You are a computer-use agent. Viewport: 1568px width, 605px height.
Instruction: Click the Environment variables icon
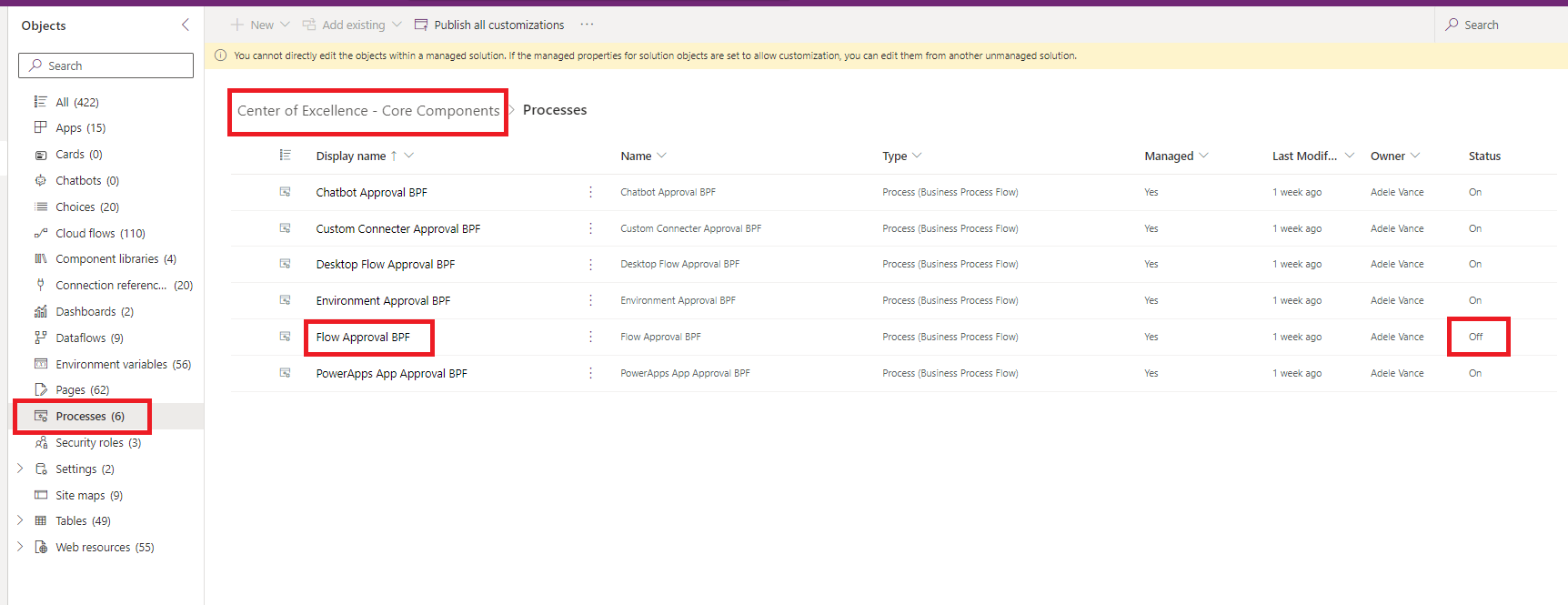(40, 364)
